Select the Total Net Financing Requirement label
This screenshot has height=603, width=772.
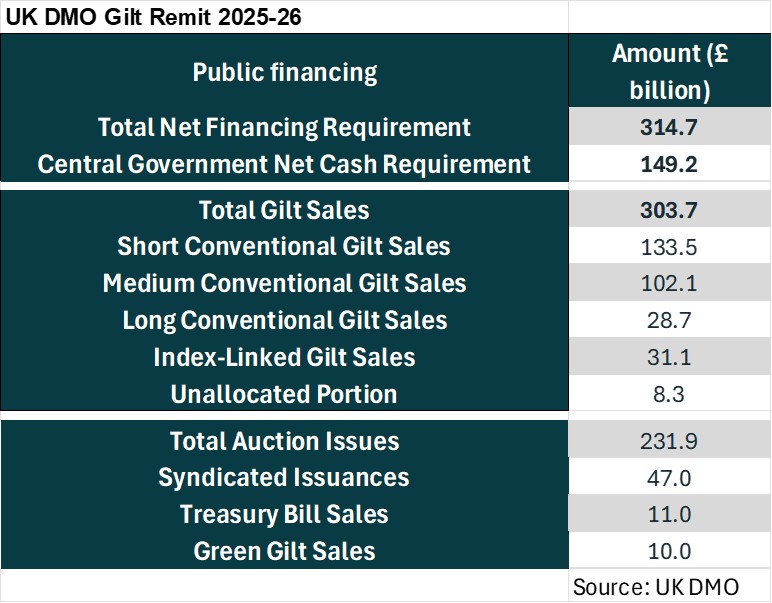pyautogui.click(x=284, y=127)
